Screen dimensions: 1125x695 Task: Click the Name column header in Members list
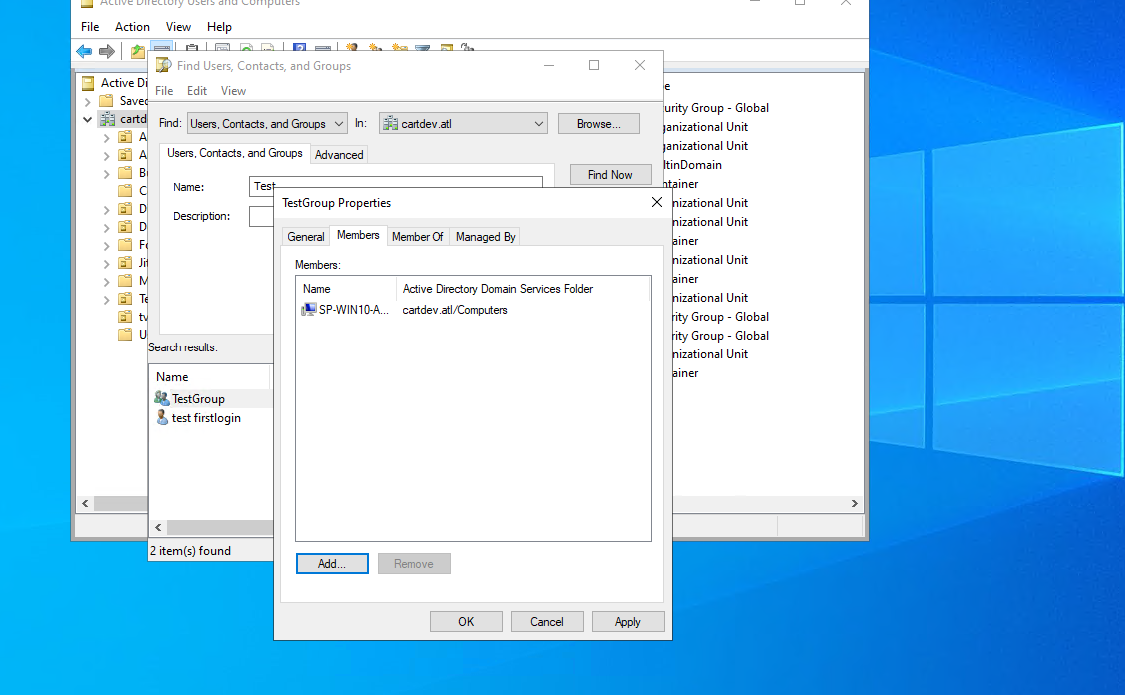[x=346, y=289]
